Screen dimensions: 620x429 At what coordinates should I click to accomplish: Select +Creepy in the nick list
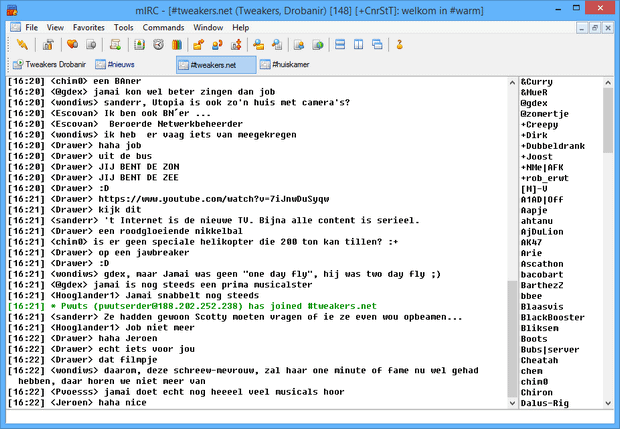click(539, 125)
